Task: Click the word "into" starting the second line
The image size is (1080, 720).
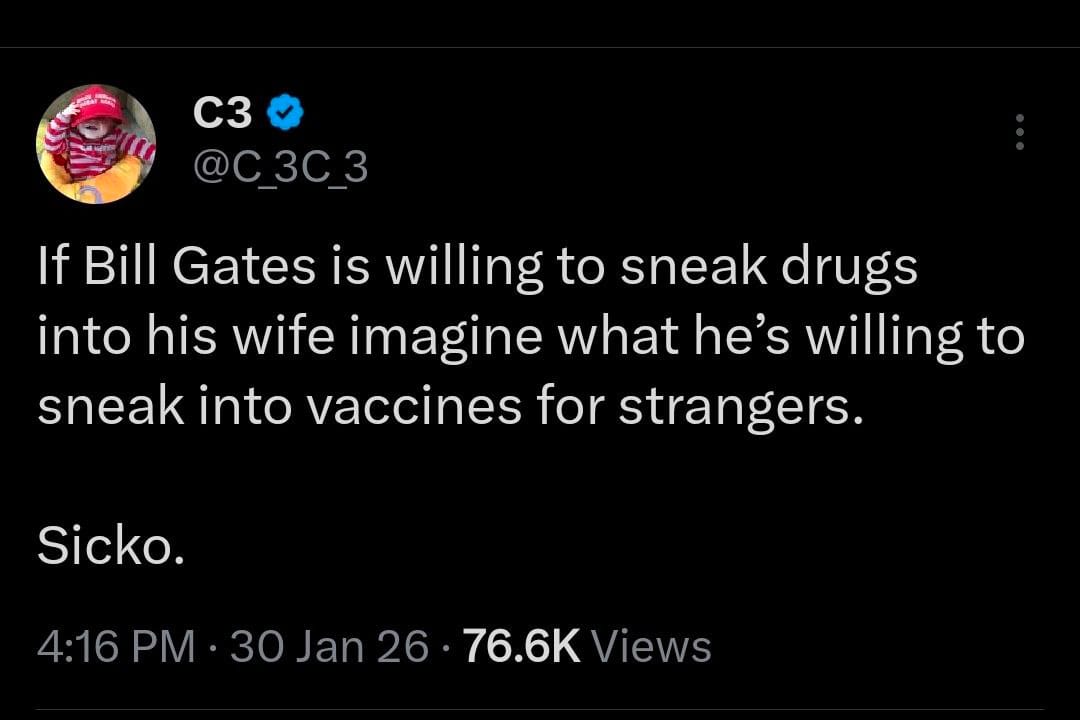Action: [x=78, y=338]
